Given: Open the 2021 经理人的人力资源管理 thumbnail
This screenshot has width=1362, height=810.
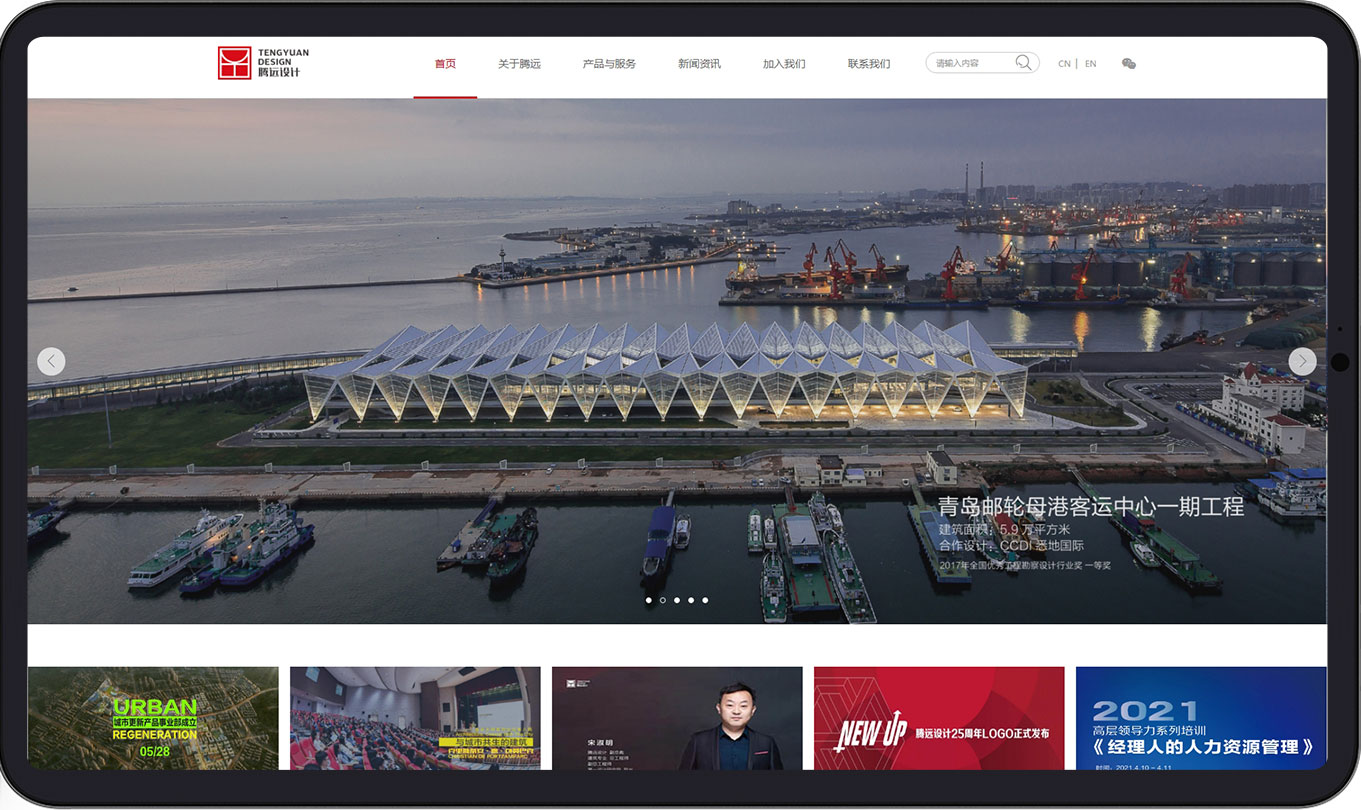Looking at the screenshot, I should [x=1201, y=718].
